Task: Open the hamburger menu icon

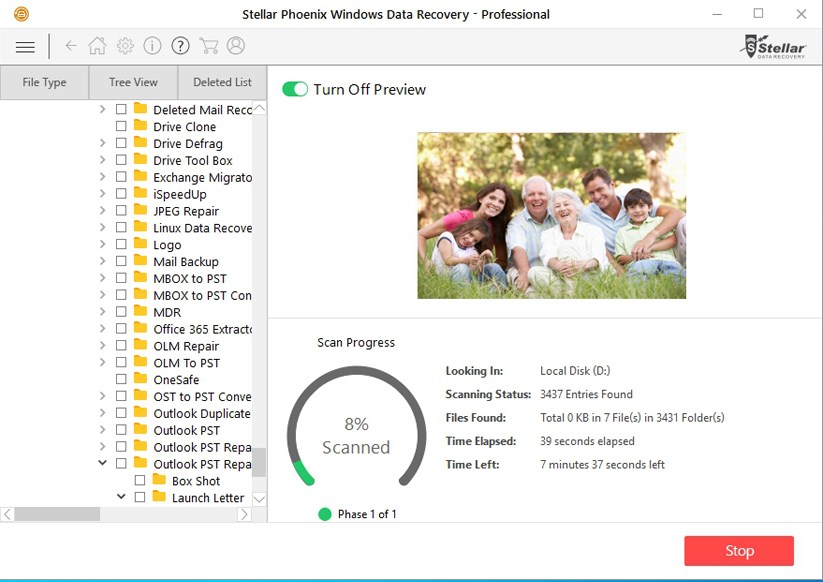Action: [x=25, y=47]
